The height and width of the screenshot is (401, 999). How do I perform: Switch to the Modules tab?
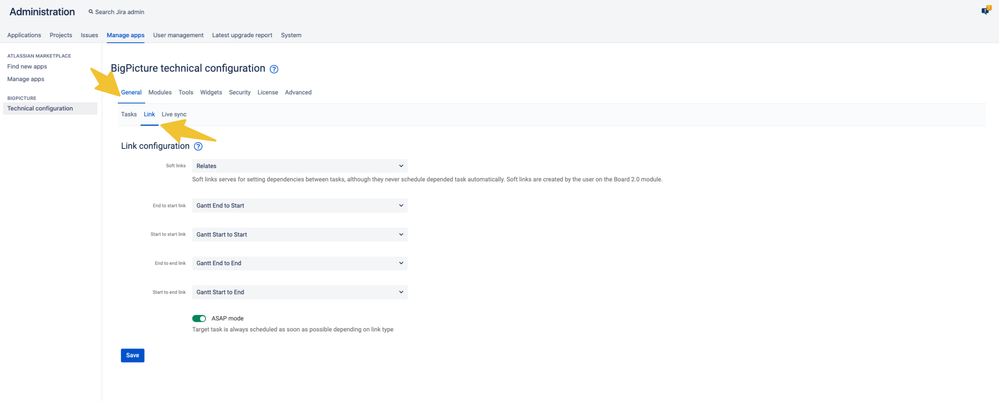click(x=160, y=92)
